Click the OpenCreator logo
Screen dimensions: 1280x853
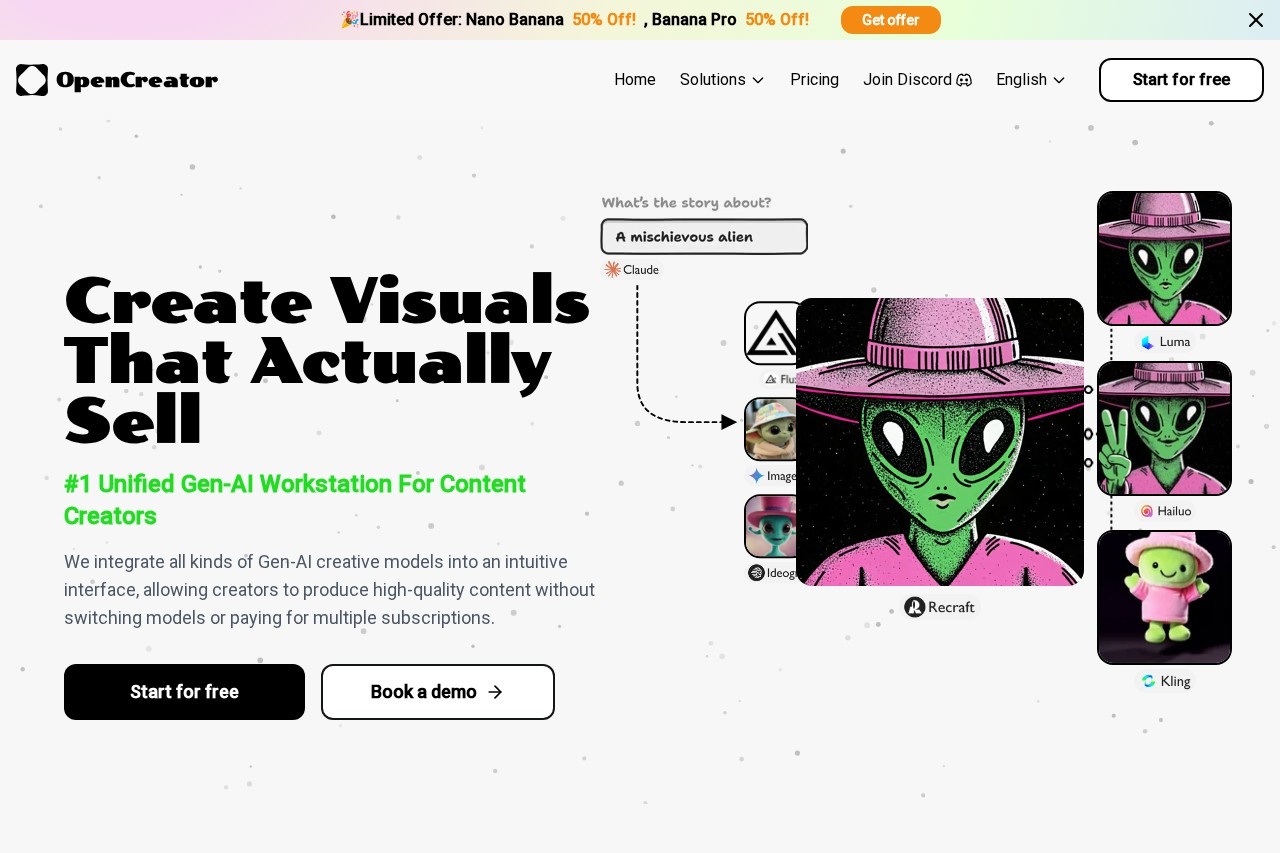[x=117, y=80]
